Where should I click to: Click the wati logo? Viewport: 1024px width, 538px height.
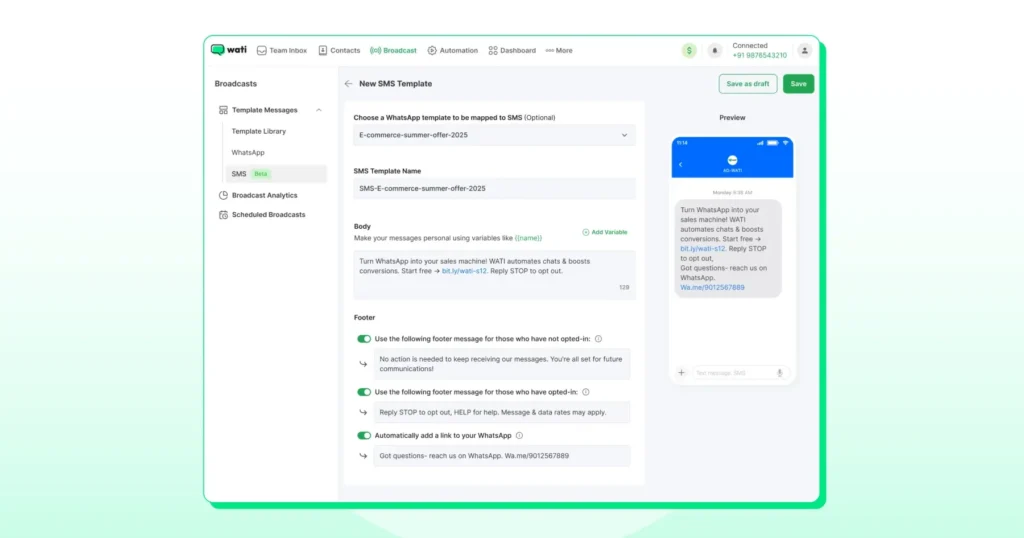[229, 50]
